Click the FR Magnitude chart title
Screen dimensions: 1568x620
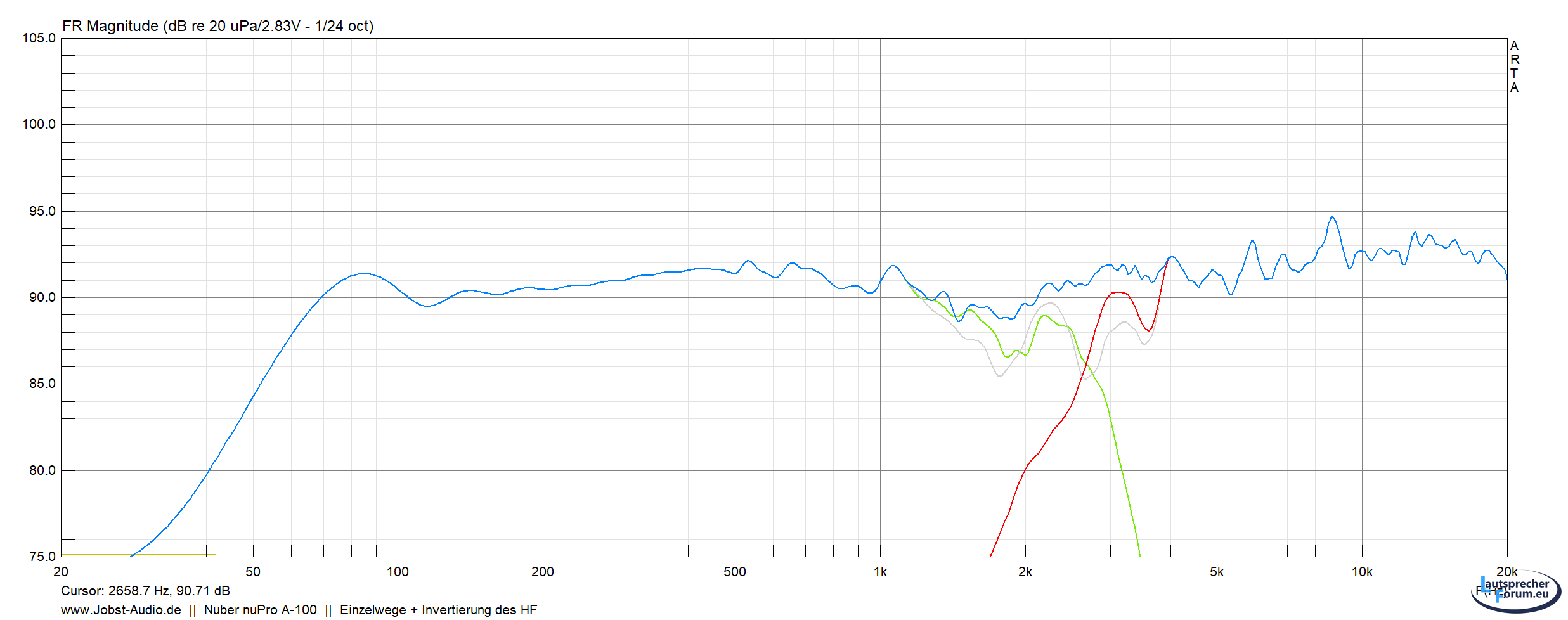pyautogui.click(x=217, y=26)
